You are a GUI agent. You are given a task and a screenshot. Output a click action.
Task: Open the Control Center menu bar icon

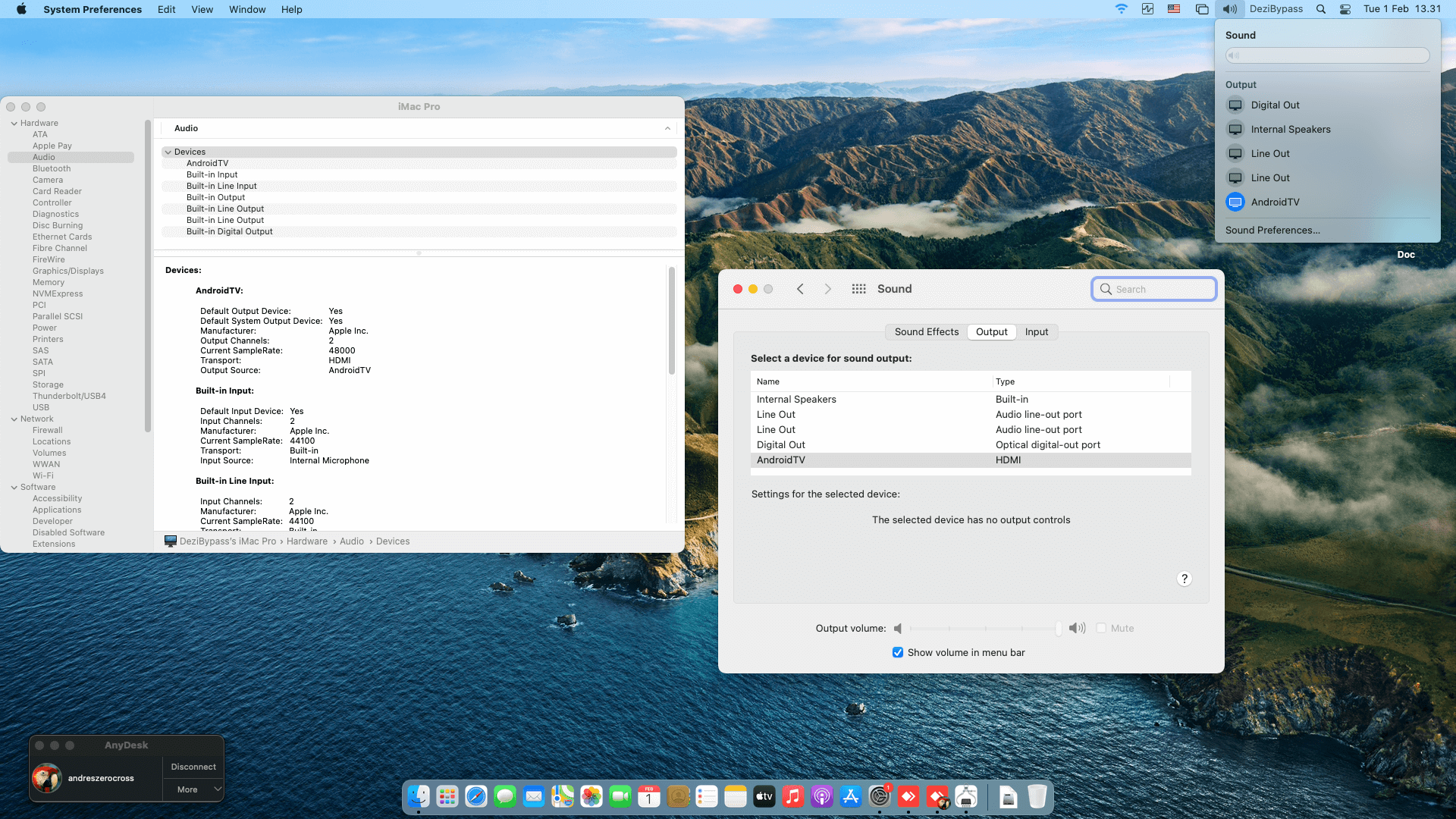coord(1345,9)
